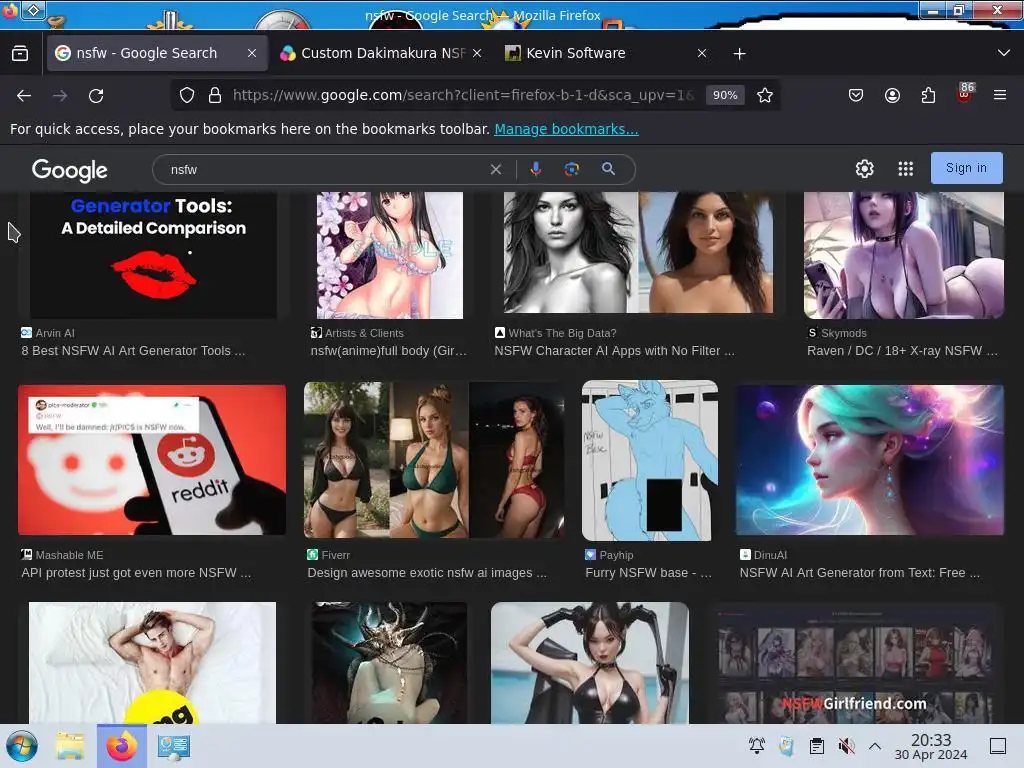Open the Pocket save icon

[x=856, y=95]
